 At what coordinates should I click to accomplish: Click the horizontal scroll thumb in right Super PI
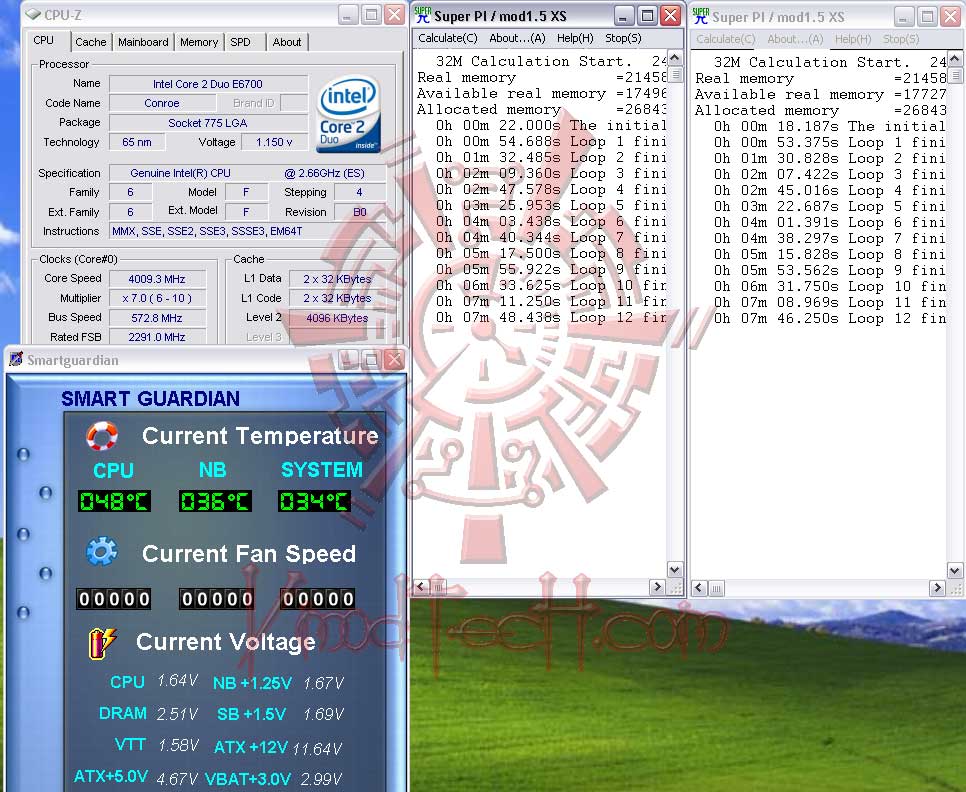point(716,588)
